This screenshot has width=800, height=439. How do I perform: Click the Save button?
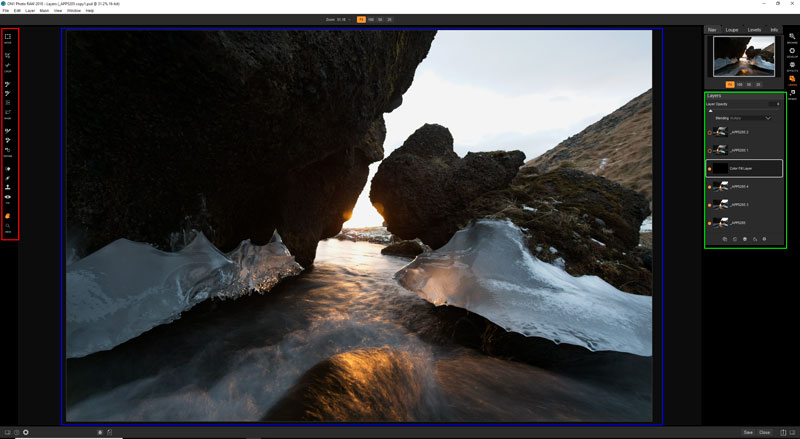[748, 432]
